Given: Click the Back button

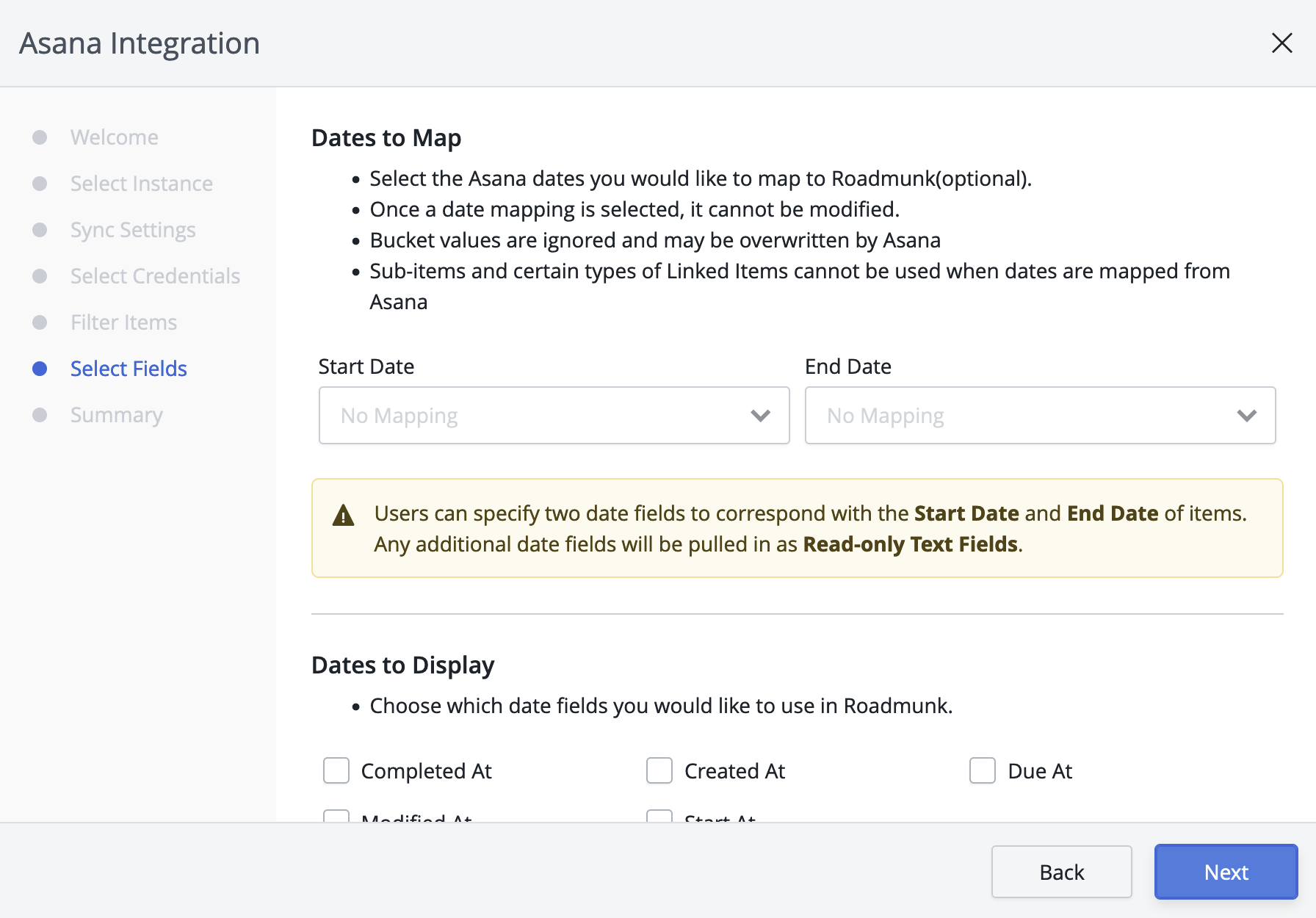Looking at the screenshot, I should (x=1061, y=872).
